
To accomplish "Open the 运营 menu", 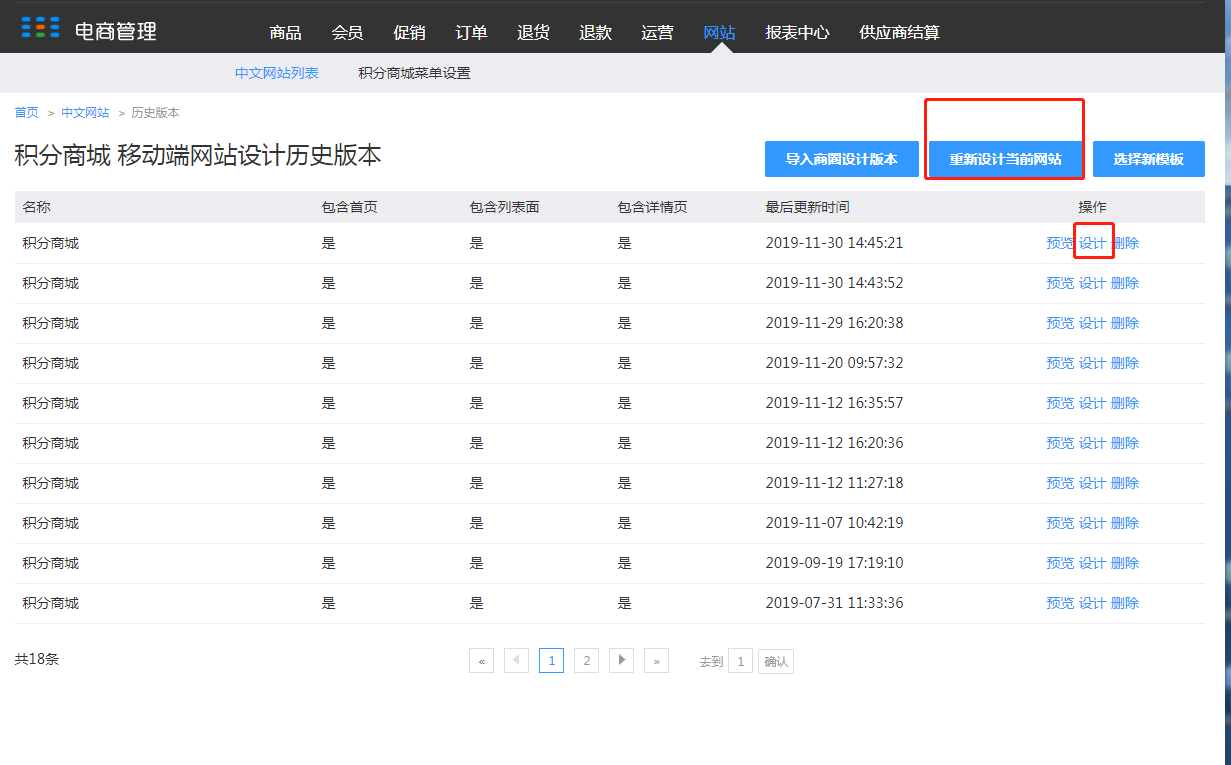I will [657, 32].
